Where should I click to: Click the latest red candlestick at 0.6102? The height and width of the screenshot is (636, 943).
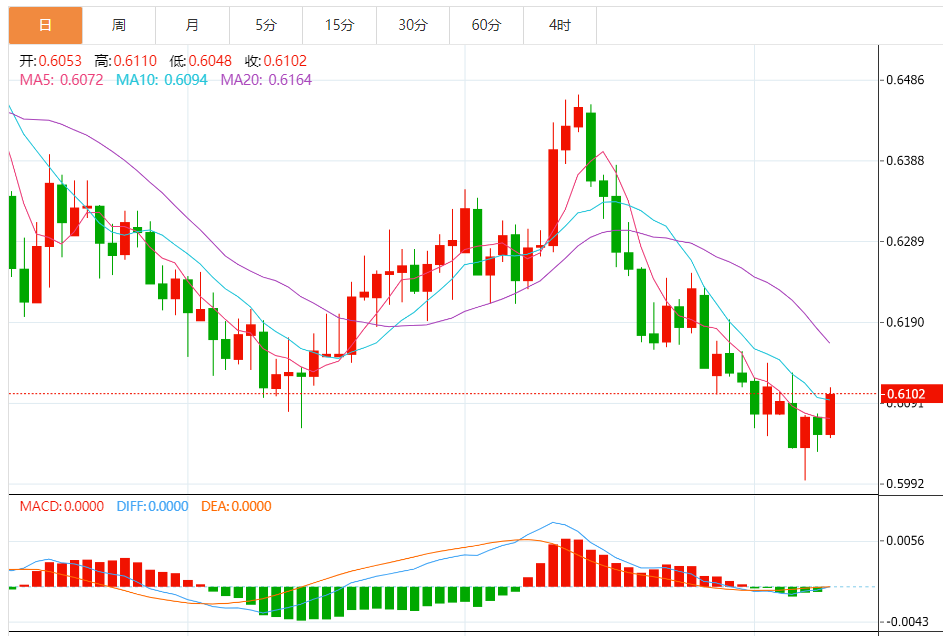click(830, 414)
